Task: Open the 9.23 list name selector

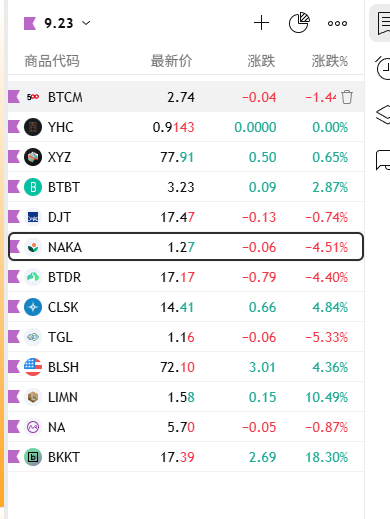Action: tap(57, 23)
